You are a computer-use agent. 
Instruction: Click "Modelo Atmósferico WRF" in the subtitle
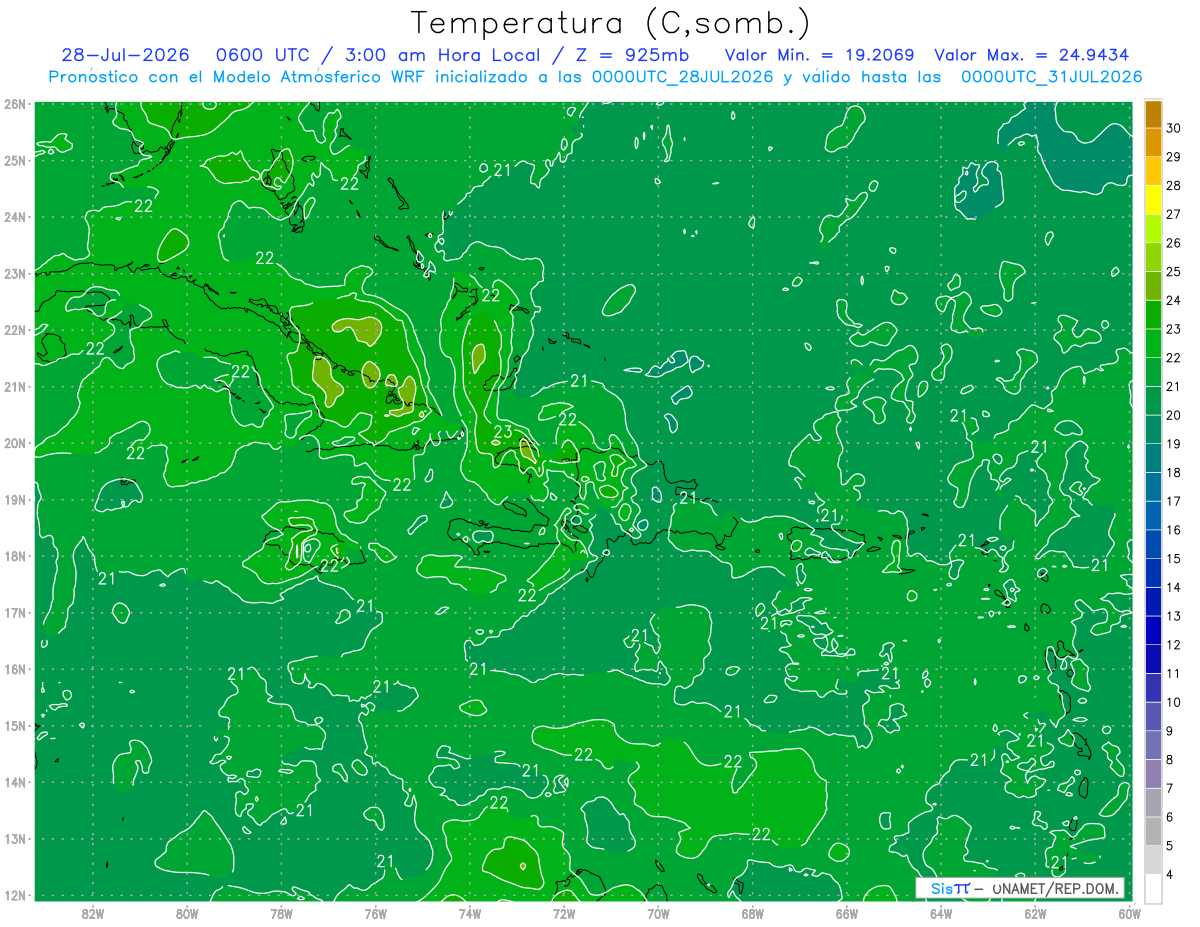coord(318,77)
